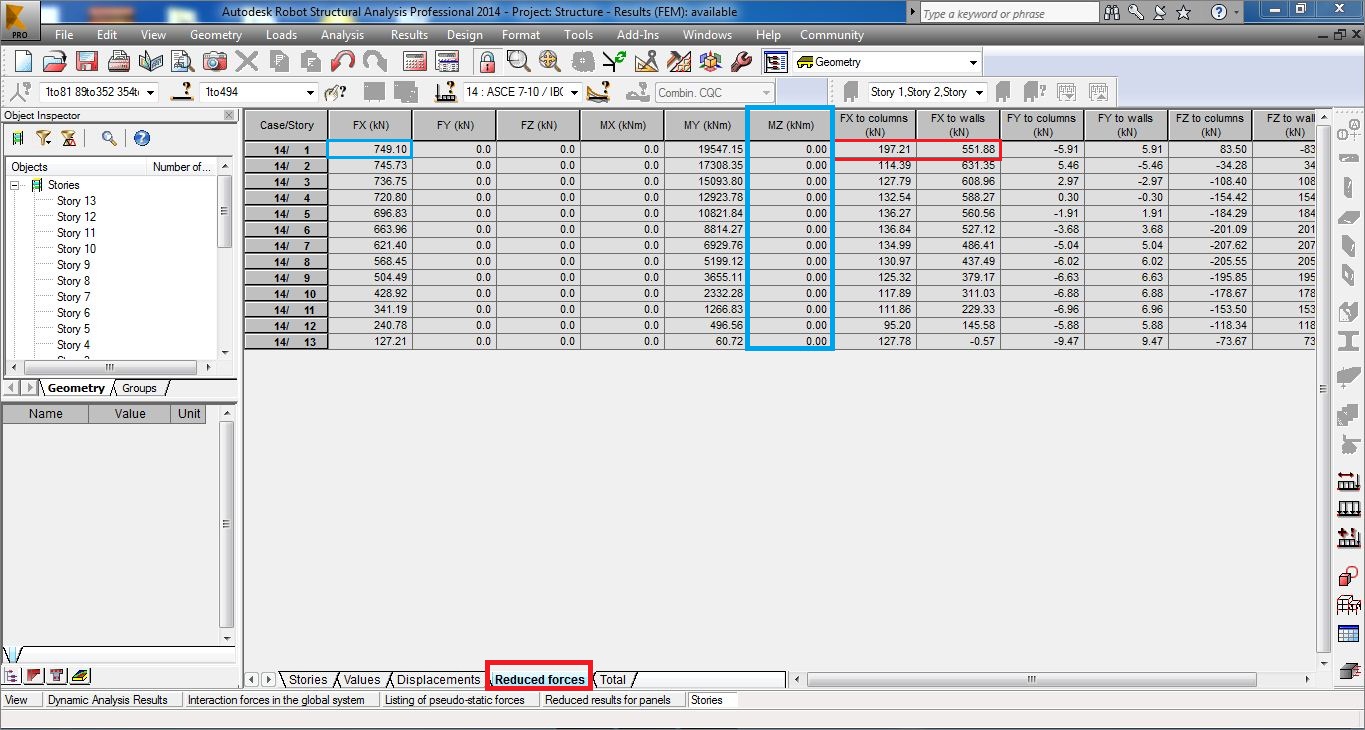1365x730 pixels.
Task: Open the 3D structure view cube icon
Action: point(710,61)
